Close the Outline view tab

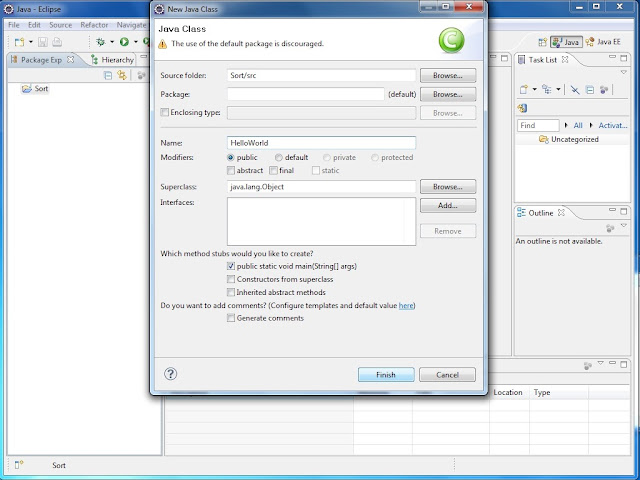point(561,213)
